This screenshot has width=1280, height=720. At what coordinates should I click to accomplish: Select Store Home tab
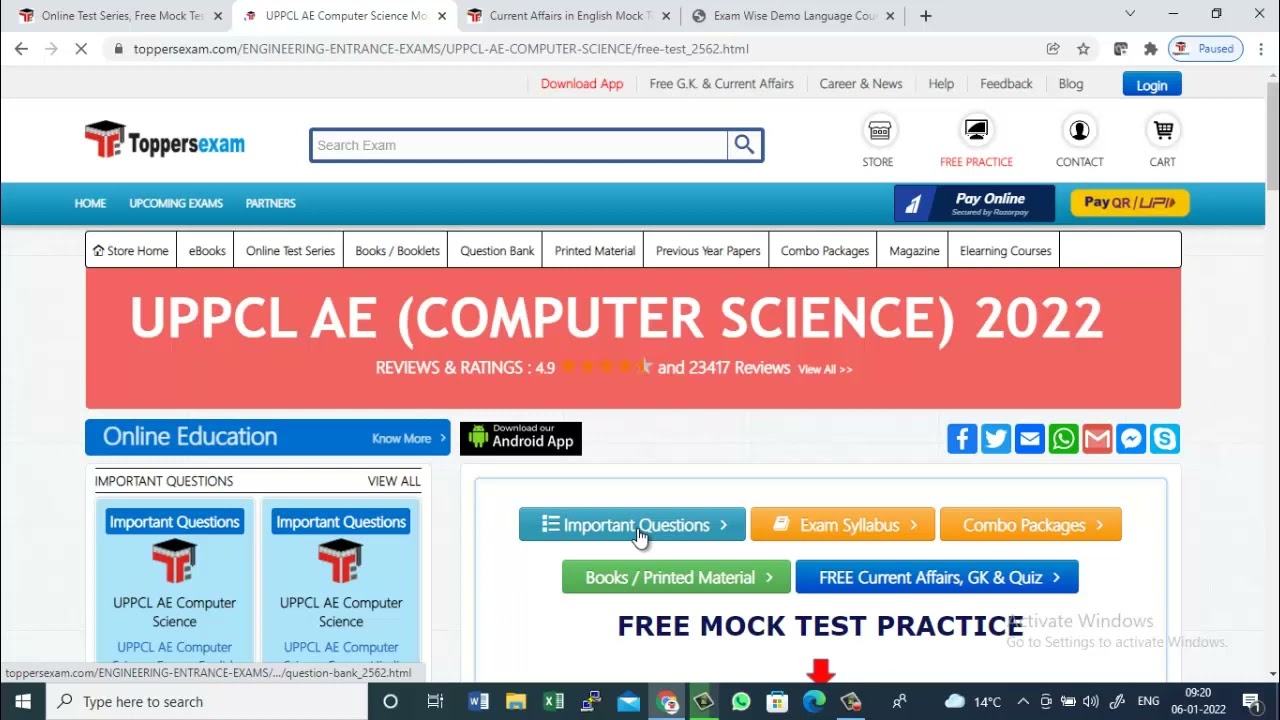(131, 251)
